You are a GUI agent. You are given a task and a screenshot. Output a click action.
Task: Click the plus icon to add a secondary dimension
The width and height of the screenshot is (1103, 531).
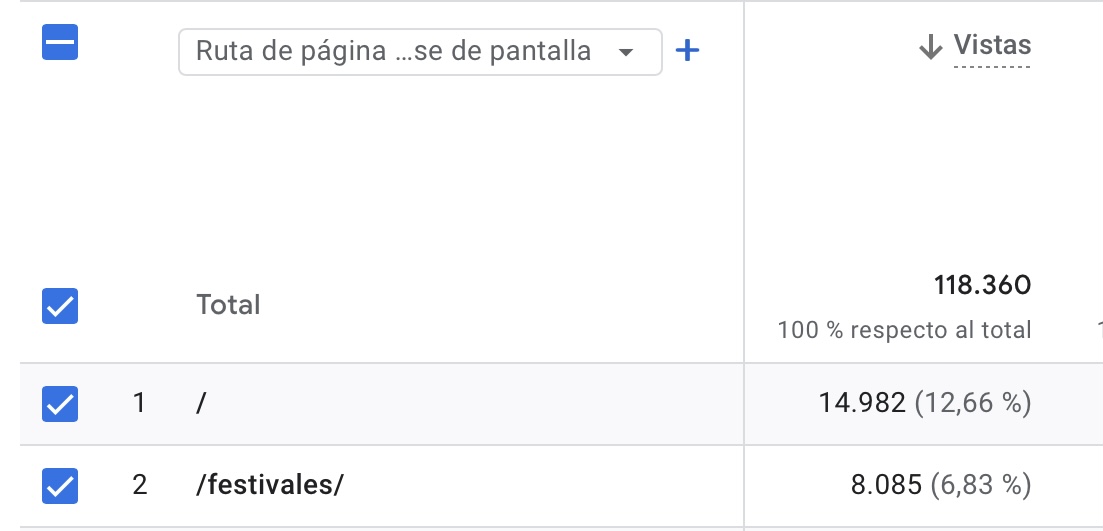tap(687, 51)
